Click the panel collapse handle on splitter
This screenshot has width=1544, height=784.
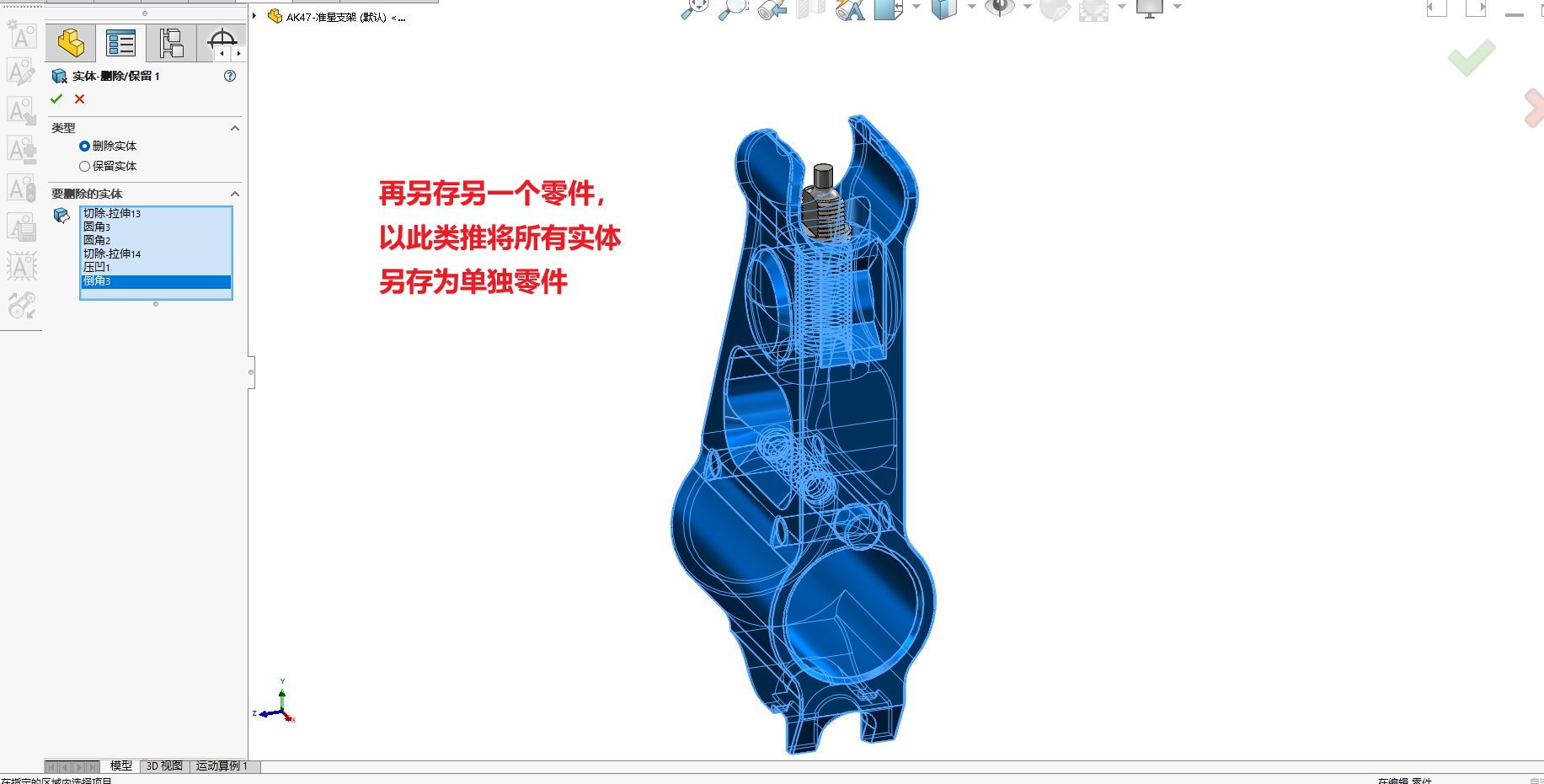tap(251, 372)
